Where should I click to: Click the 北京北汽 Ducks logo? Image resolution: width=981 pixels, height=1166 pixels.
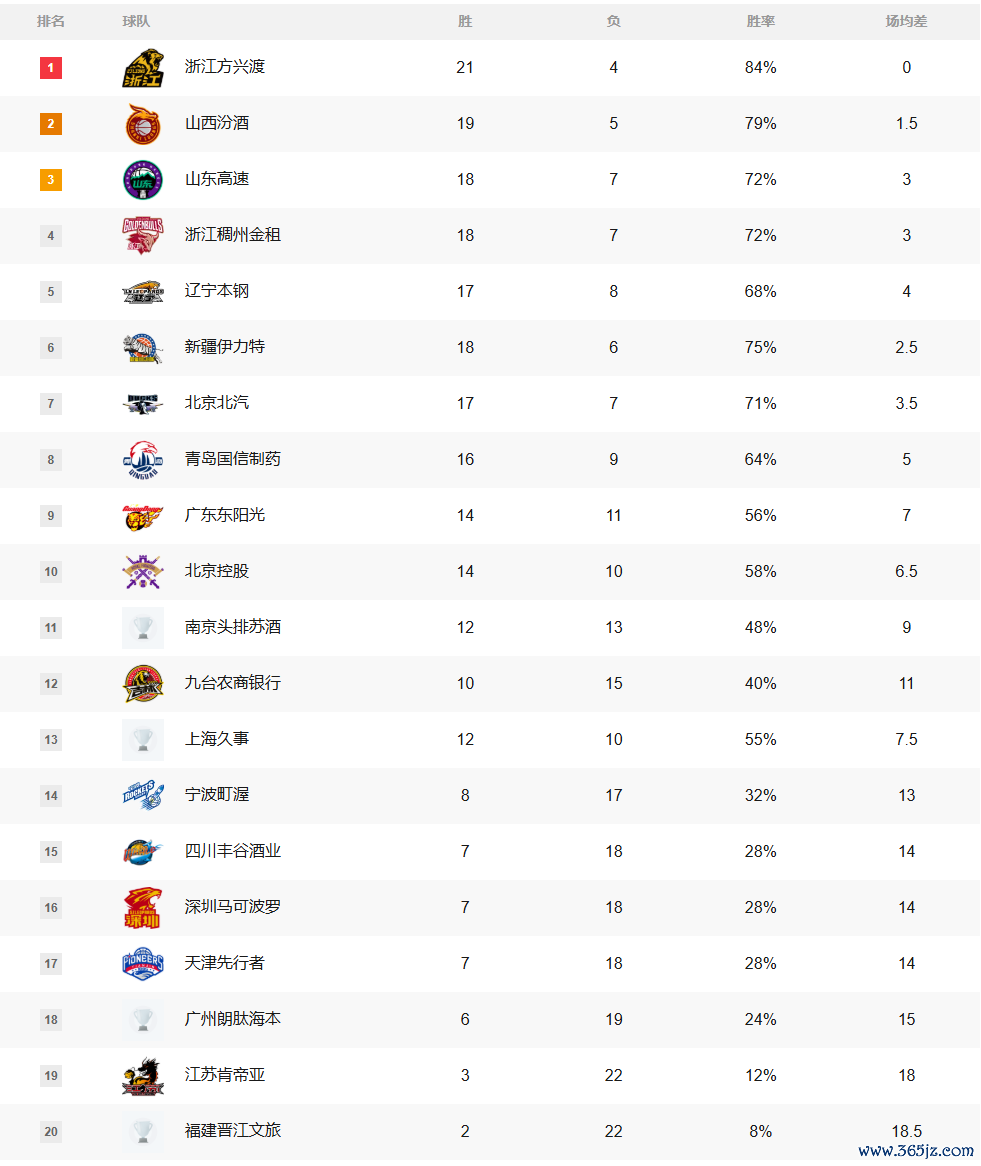pos(143,404)
